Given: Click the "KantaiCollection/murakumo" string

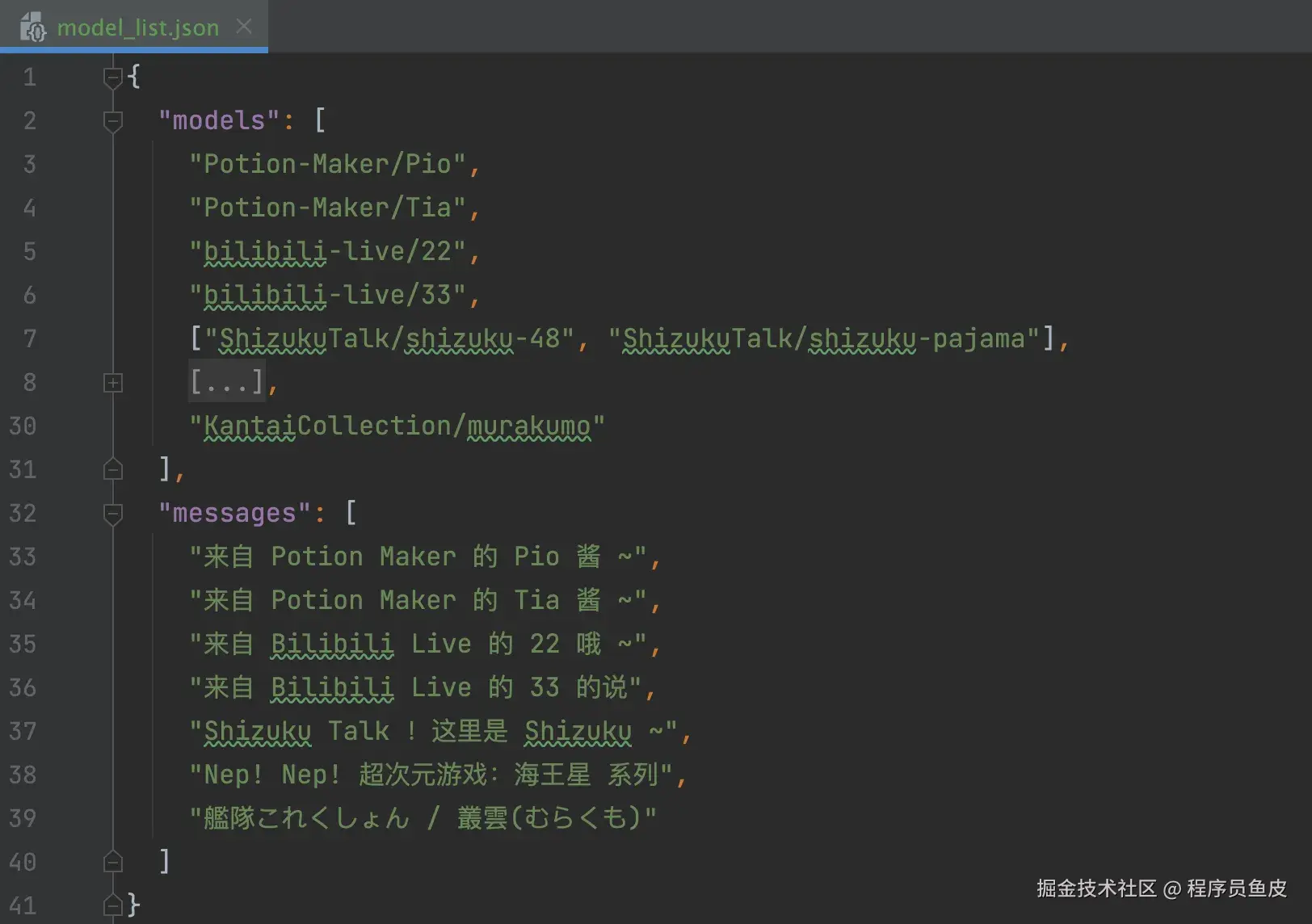Looking at the screenshot, I should 397,426.
